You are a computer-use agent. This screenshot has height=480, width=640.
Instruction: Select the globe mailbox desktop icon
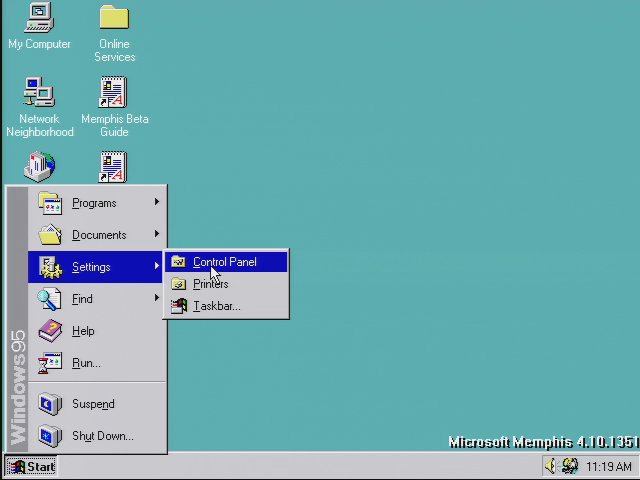coord(39,167)
